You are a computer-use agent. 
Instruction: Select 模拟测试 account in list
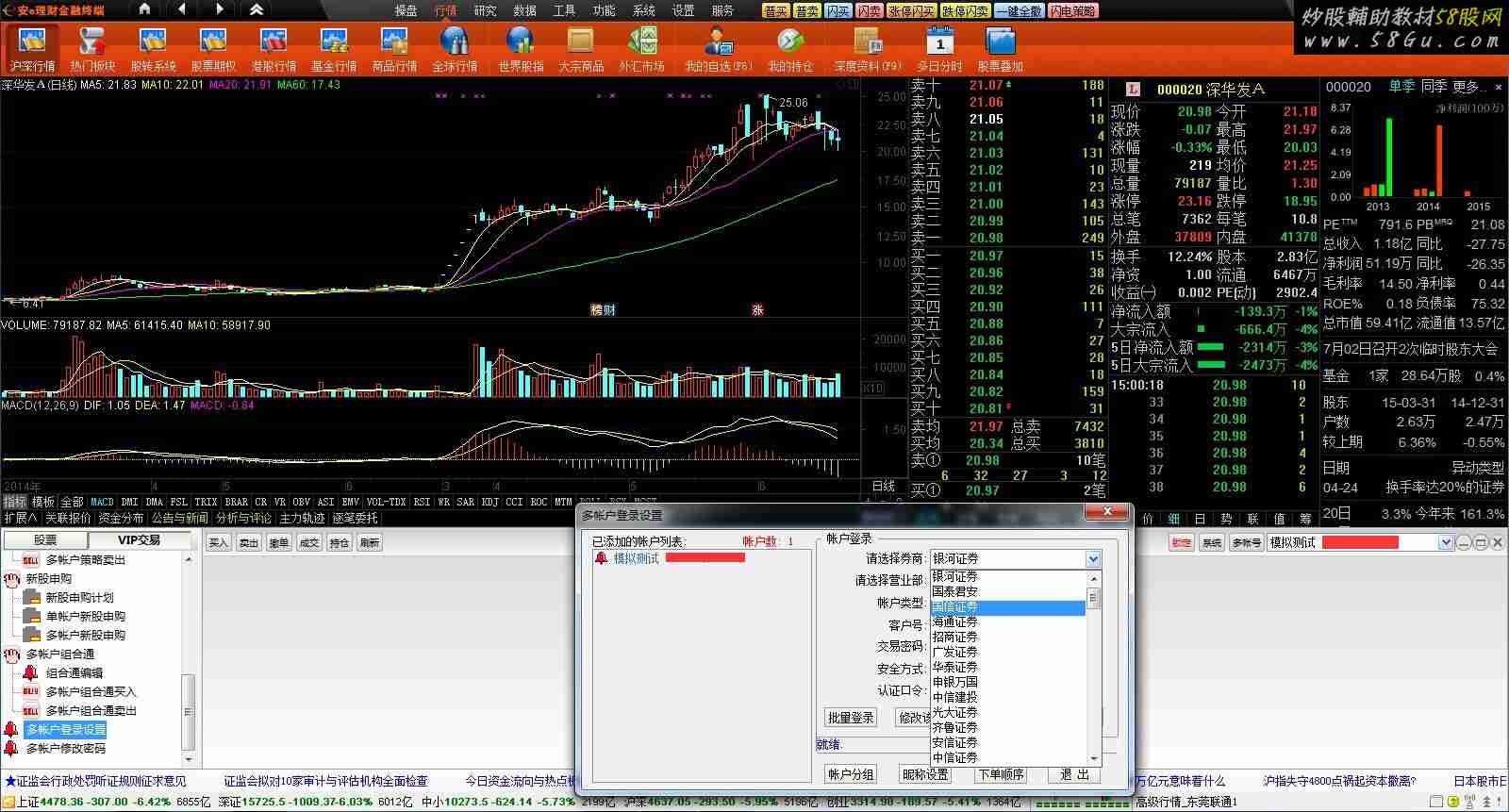[637, 558]
